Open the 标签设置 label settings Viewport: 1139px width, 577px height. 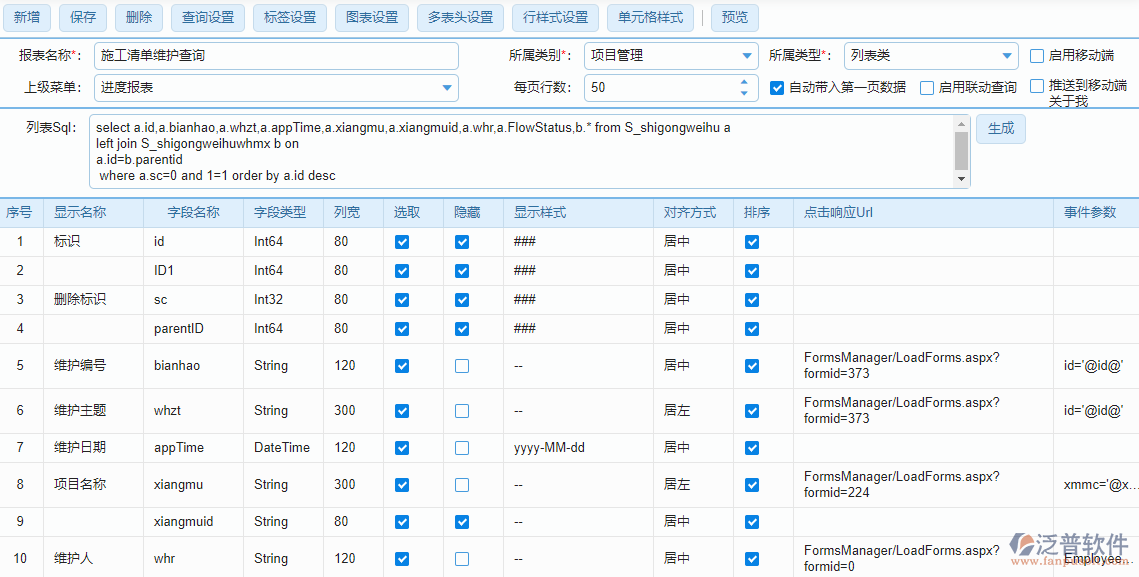click(x=289, y=17)
